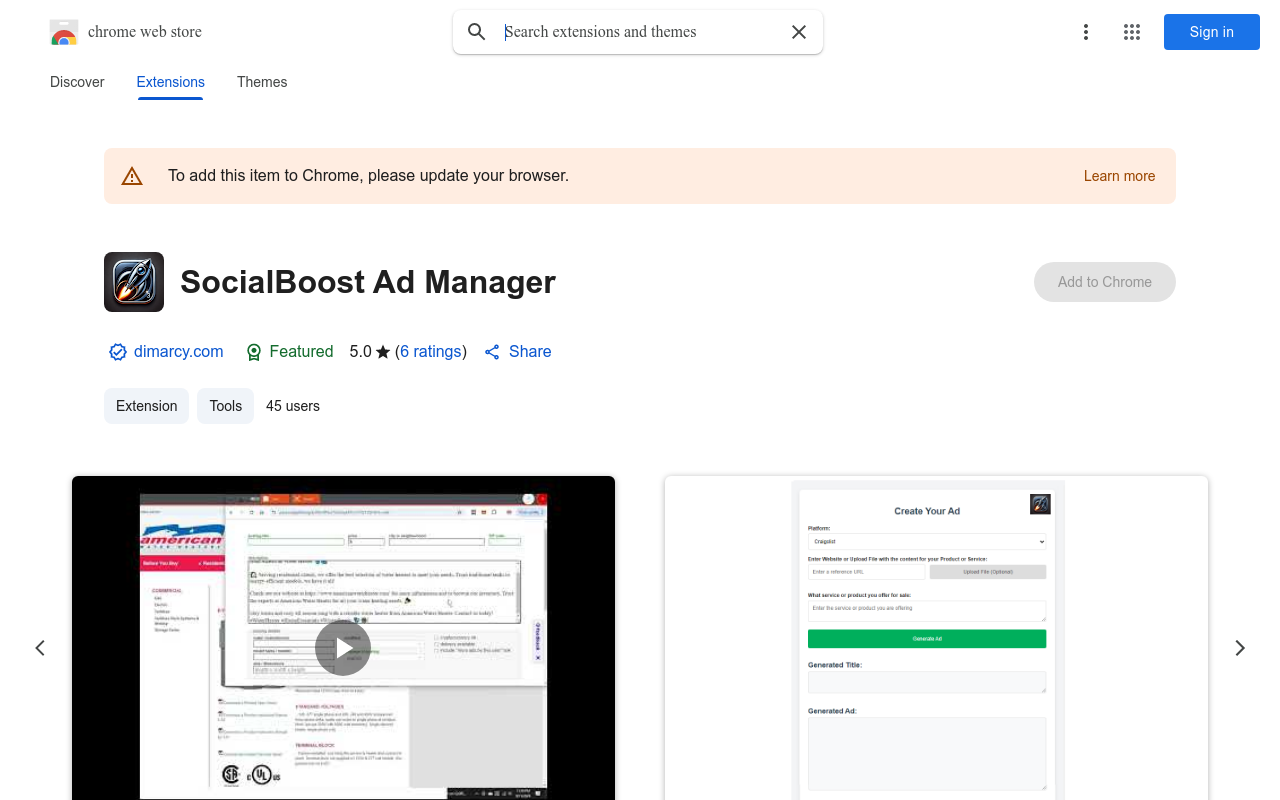Click the warning triangle icon in banner
This screenshot has width=1280, height=800.
[132, 176]
